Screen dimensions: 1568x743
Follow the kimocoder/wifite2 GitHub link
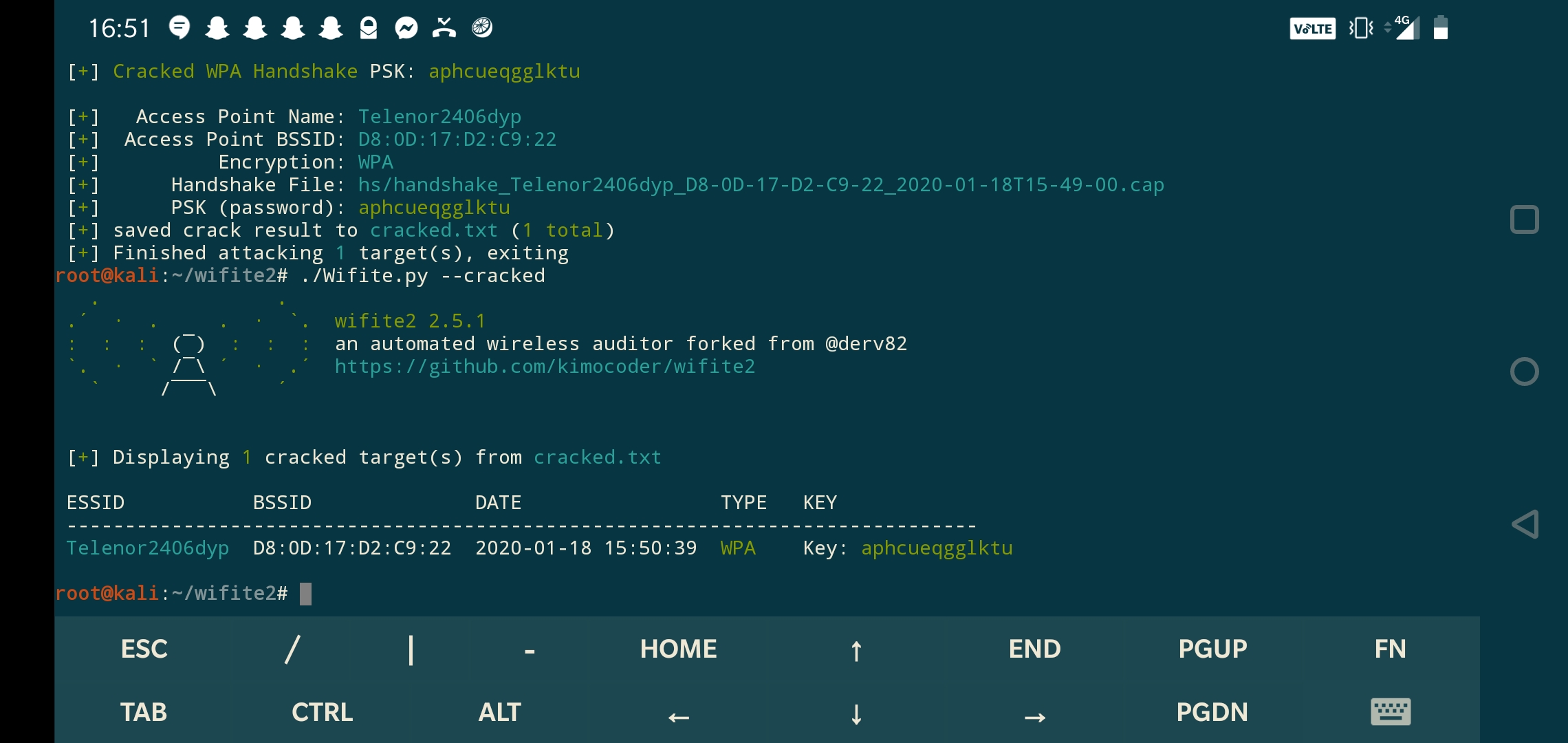click(x=545, y=366)
